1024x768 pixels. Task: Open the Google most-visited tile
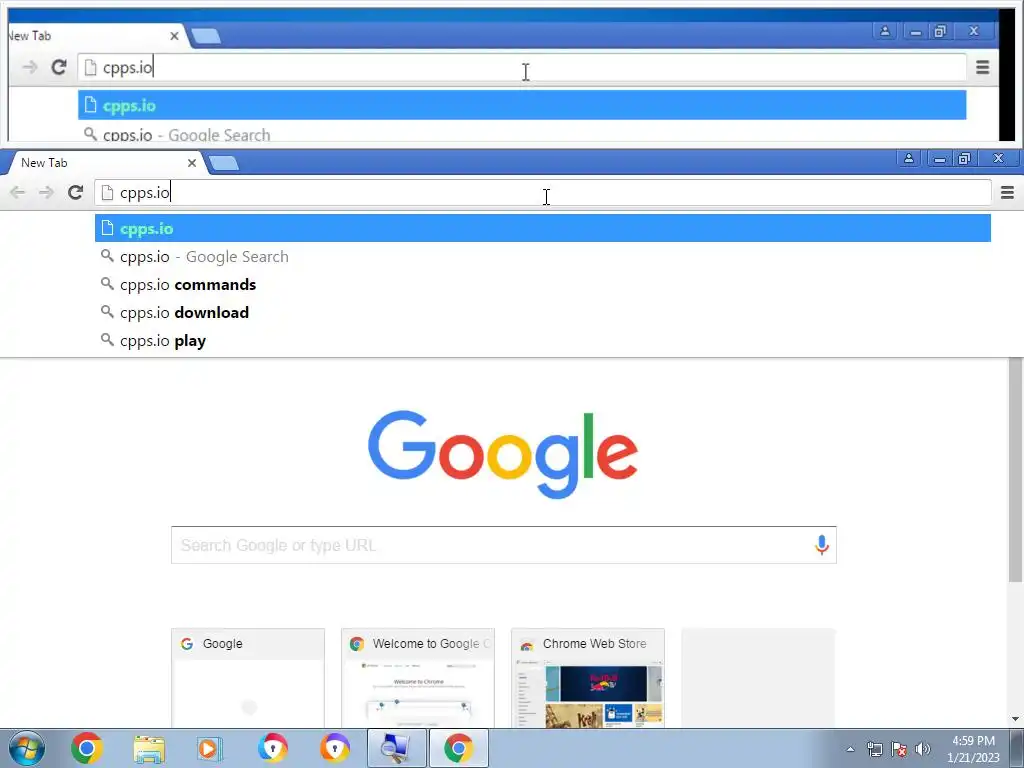[248, 678]
